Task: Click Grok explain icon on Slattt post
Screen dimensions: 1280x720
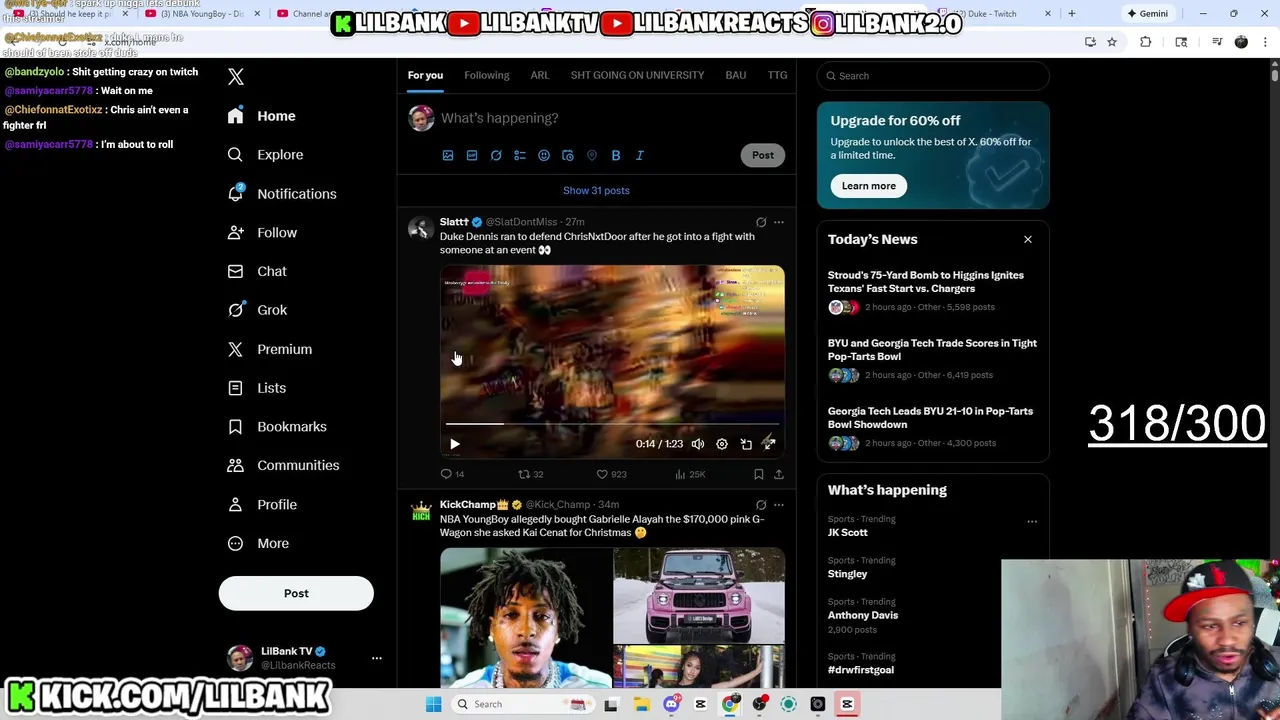Action: 761,223
